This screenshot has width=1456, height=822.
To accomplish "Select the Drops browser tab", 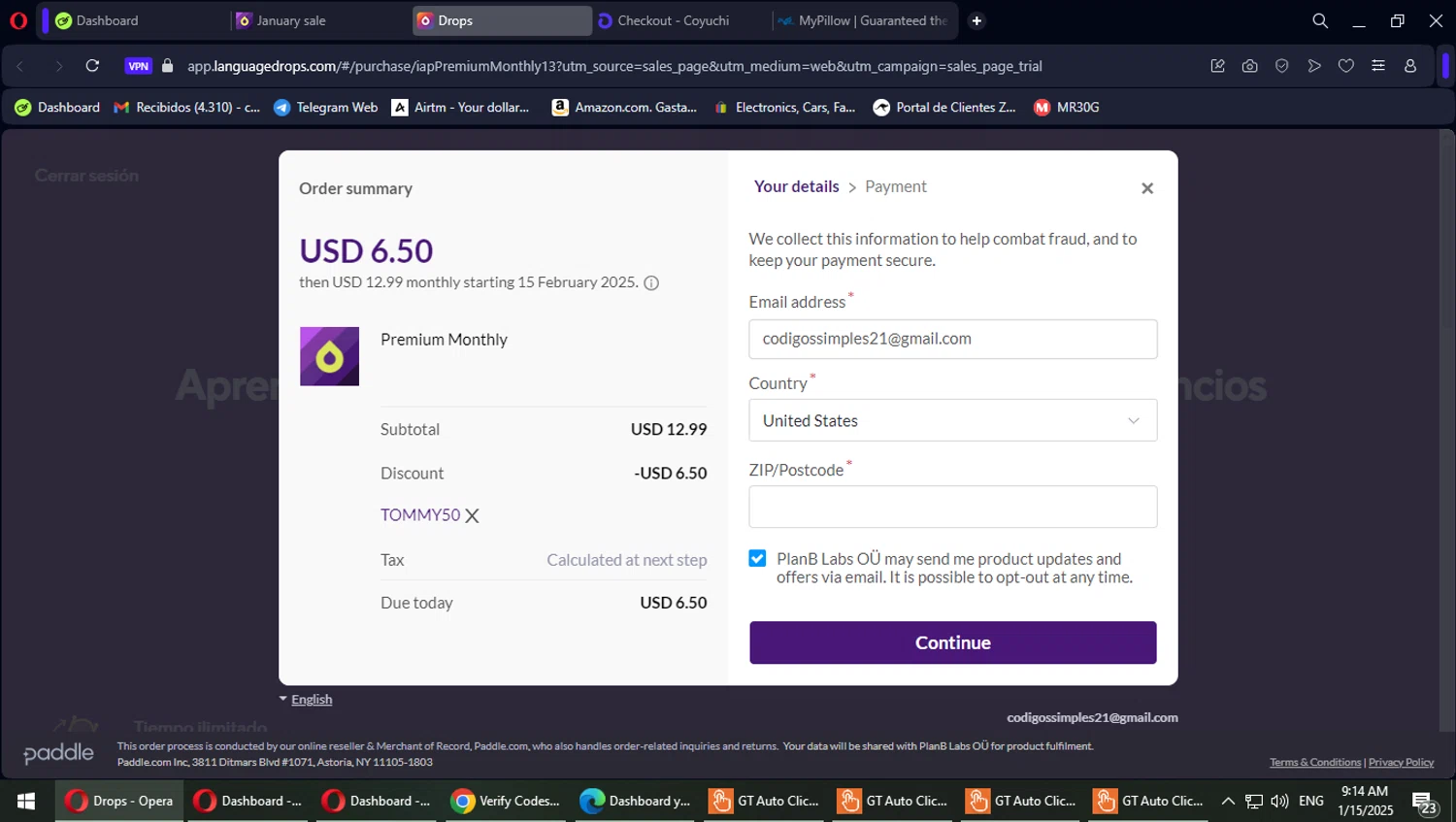I will (502, 20).
